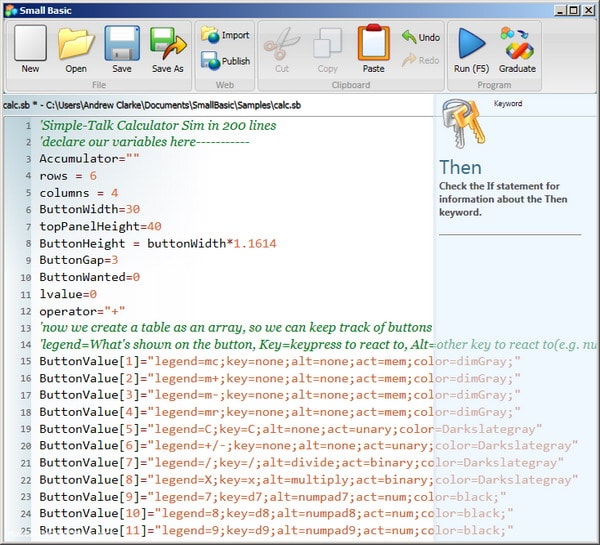Screen dimensions: 600x545
Task: Click Graduate to export to Visual Basic
Action: coord(517,50)
